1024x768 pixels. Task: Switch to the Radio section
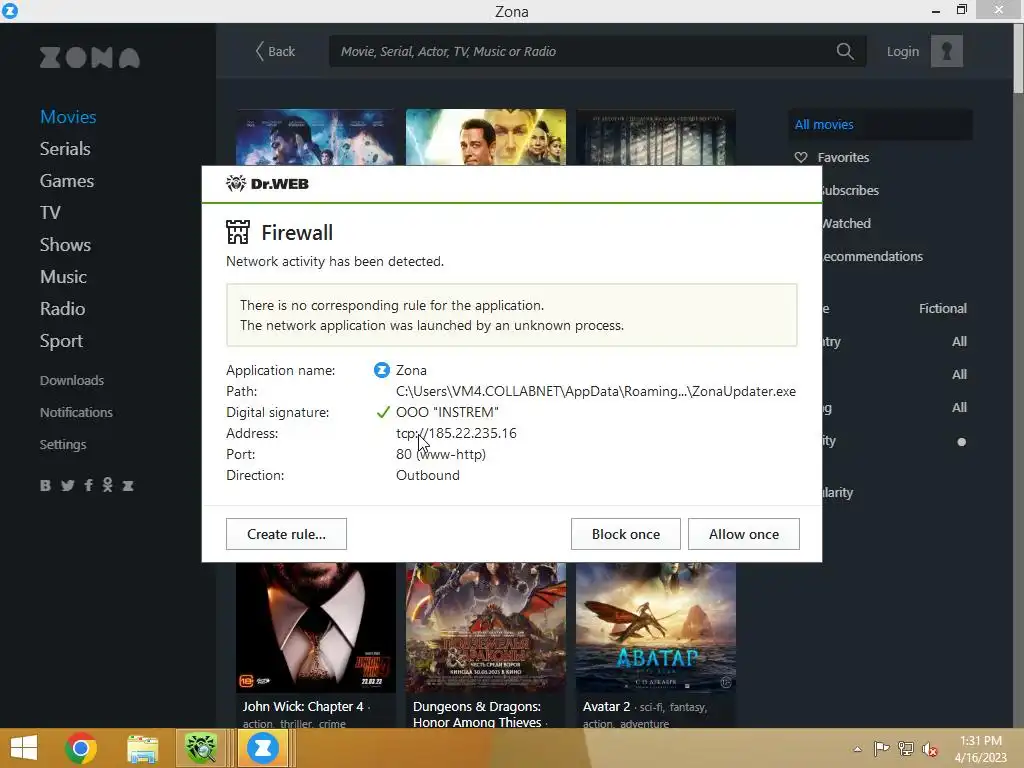(63, 309)
